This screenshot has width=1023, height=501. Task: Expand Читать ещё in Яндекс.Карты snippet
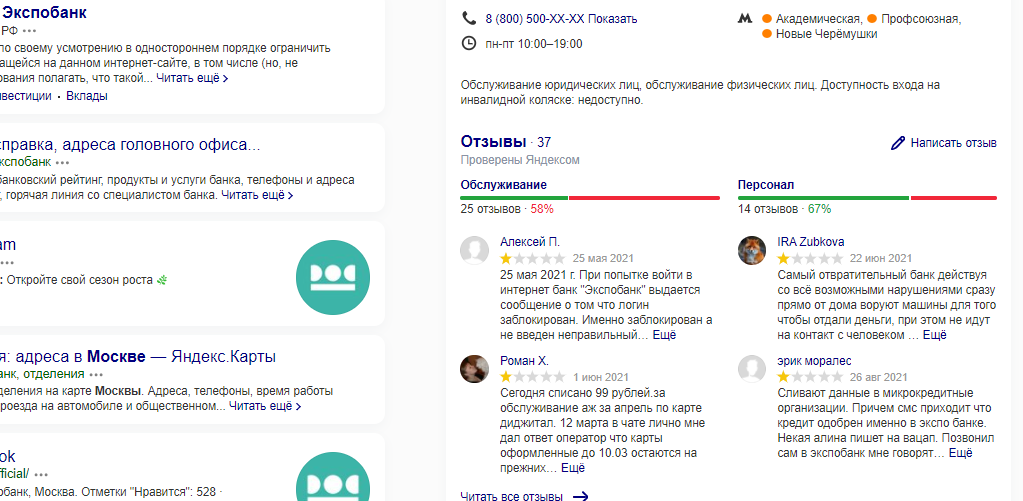pos(265,406)
